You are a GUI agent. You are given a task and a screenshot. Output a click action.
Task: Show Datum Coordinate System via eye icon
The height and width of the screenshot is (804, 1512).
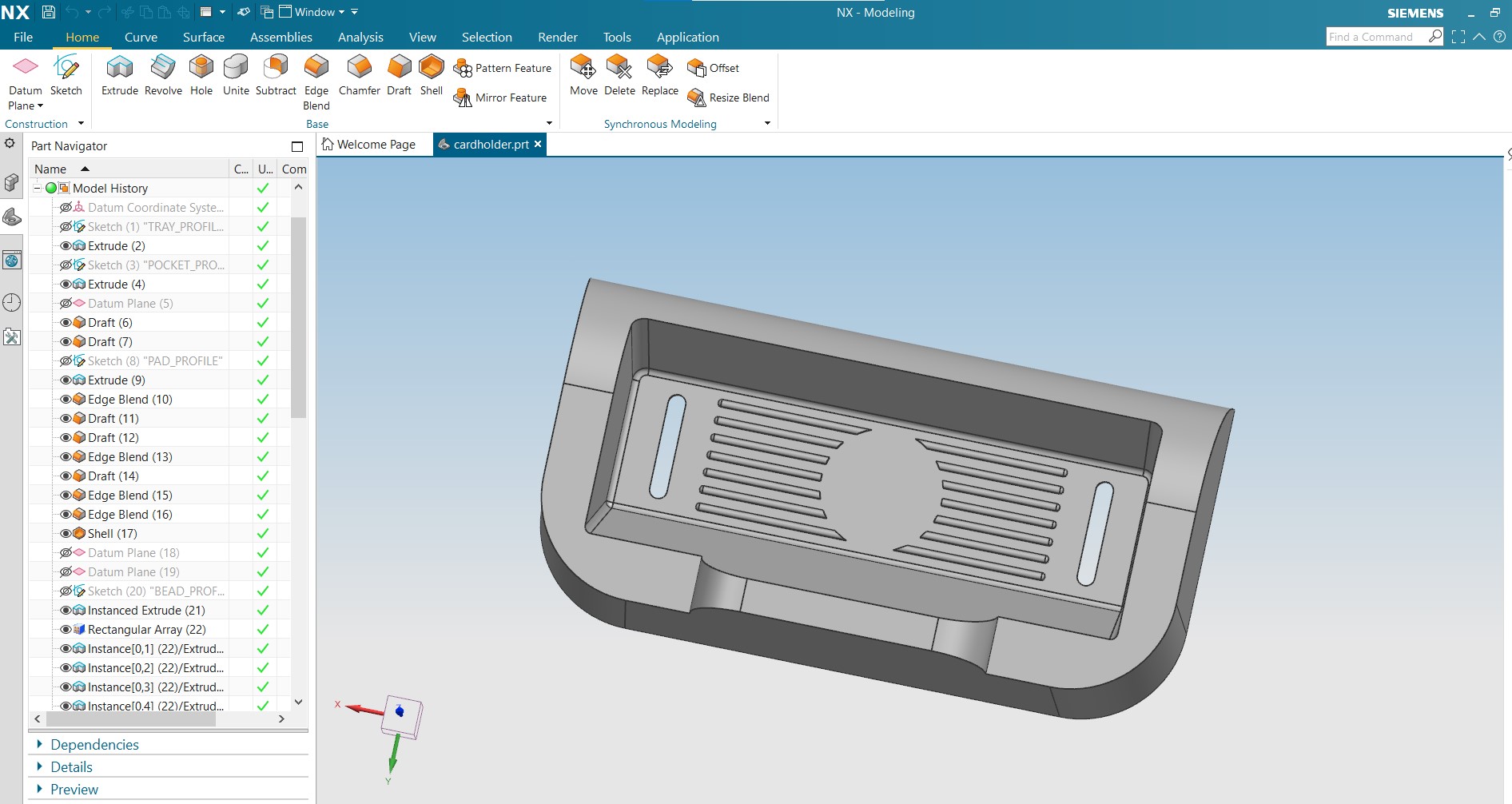pos(66,208)
